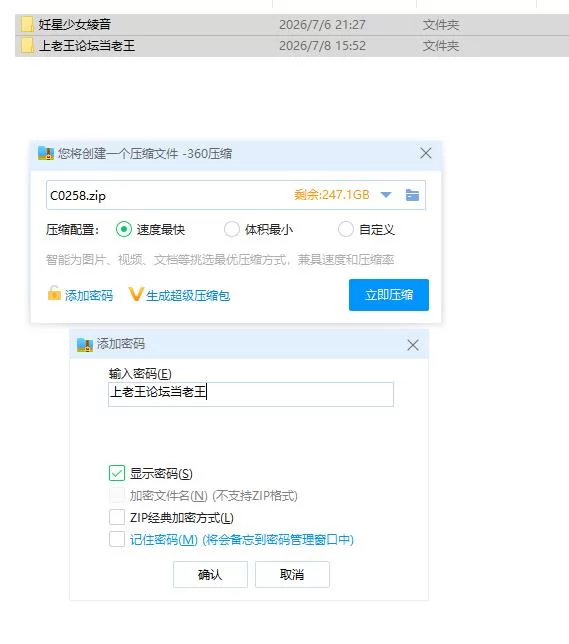
Task: Click the 输入密码 text field
Action: pos(251,394)
